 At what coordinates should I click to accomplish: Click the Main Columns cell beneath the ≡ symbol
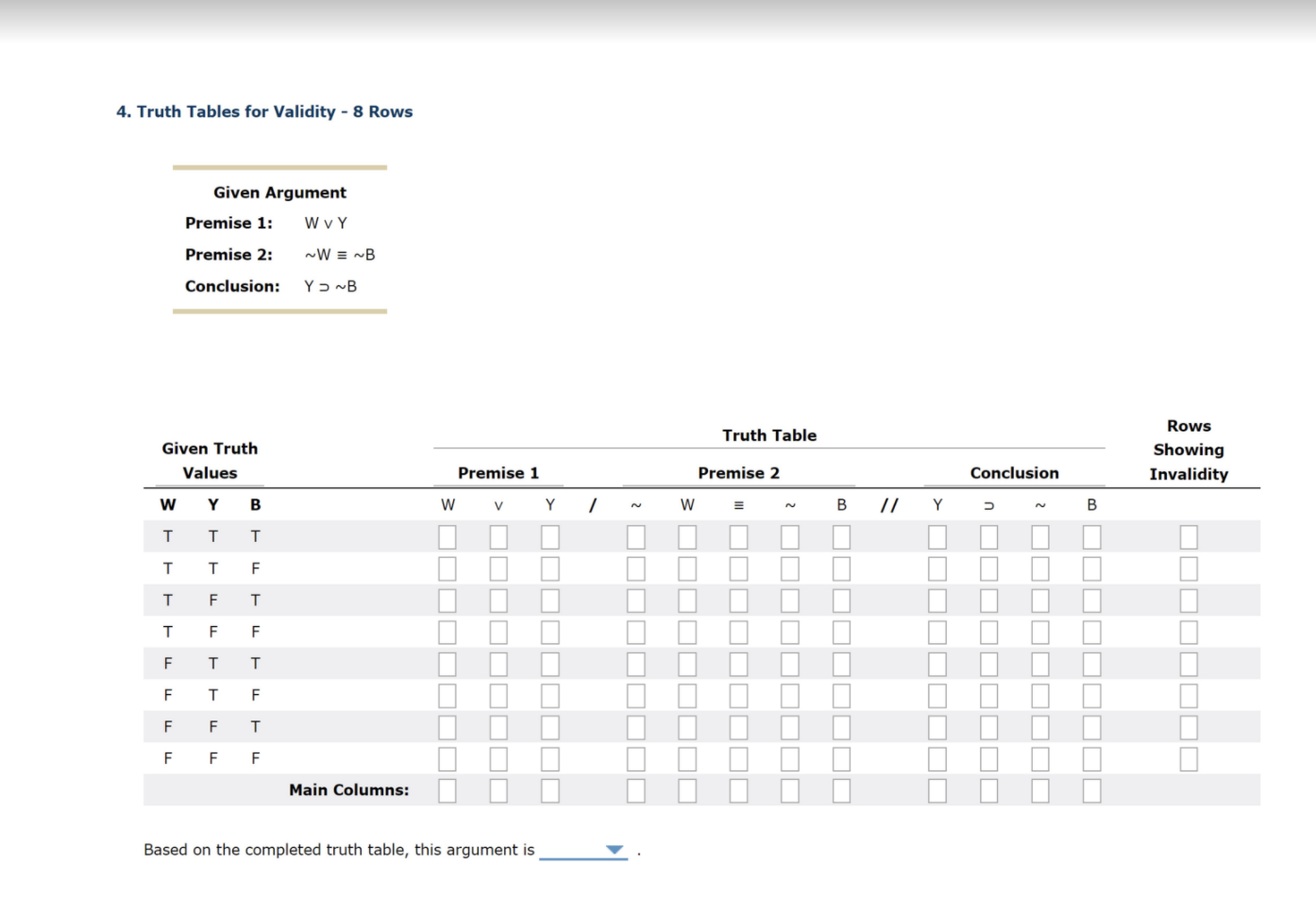[738, 790]
